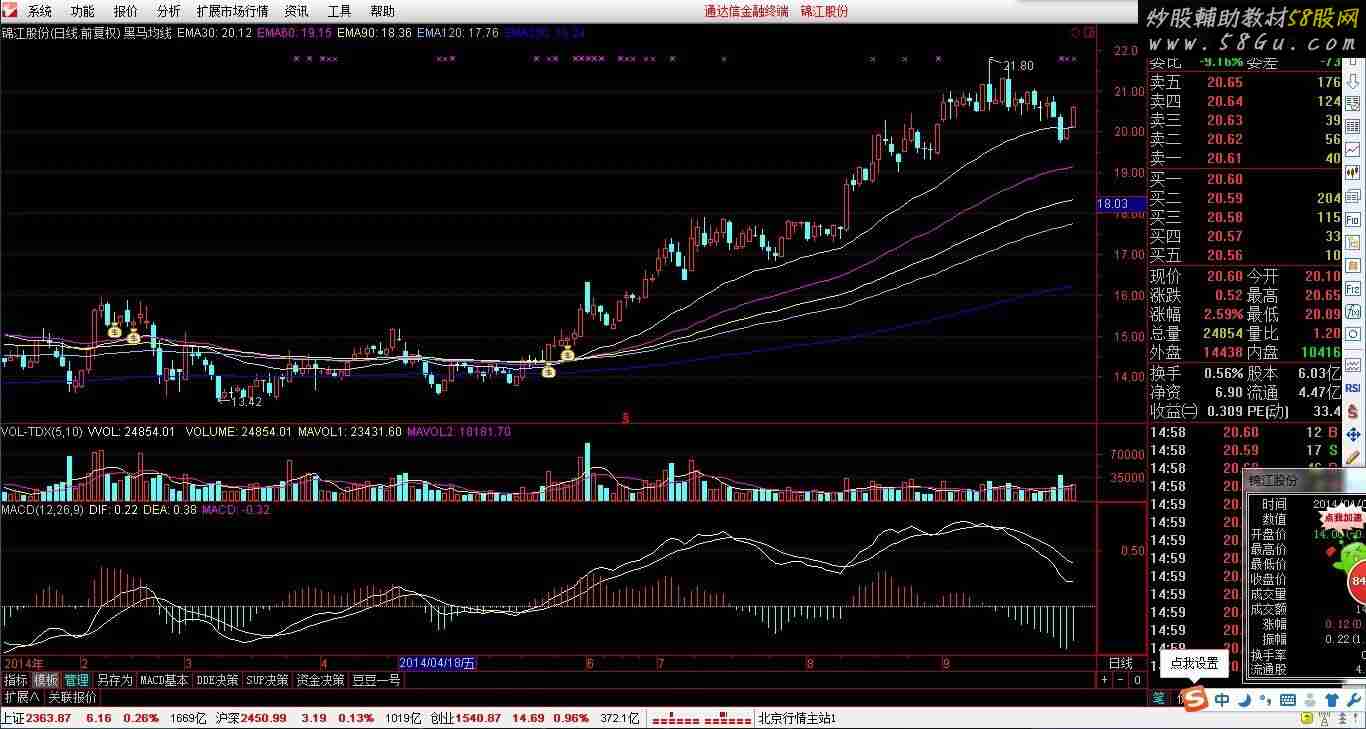Select the MACD基本 template tab
Viewport: 1366px width, 729px height.
point(164,680)
